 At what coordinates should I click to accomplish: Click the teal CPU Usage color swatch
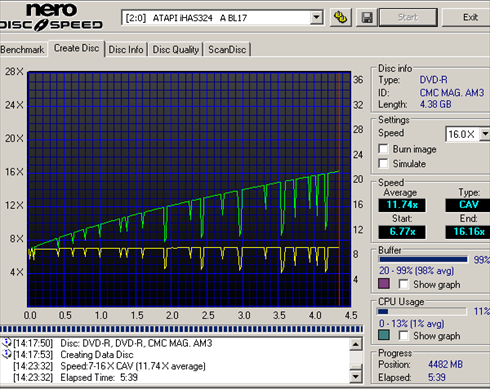point(384,335)
